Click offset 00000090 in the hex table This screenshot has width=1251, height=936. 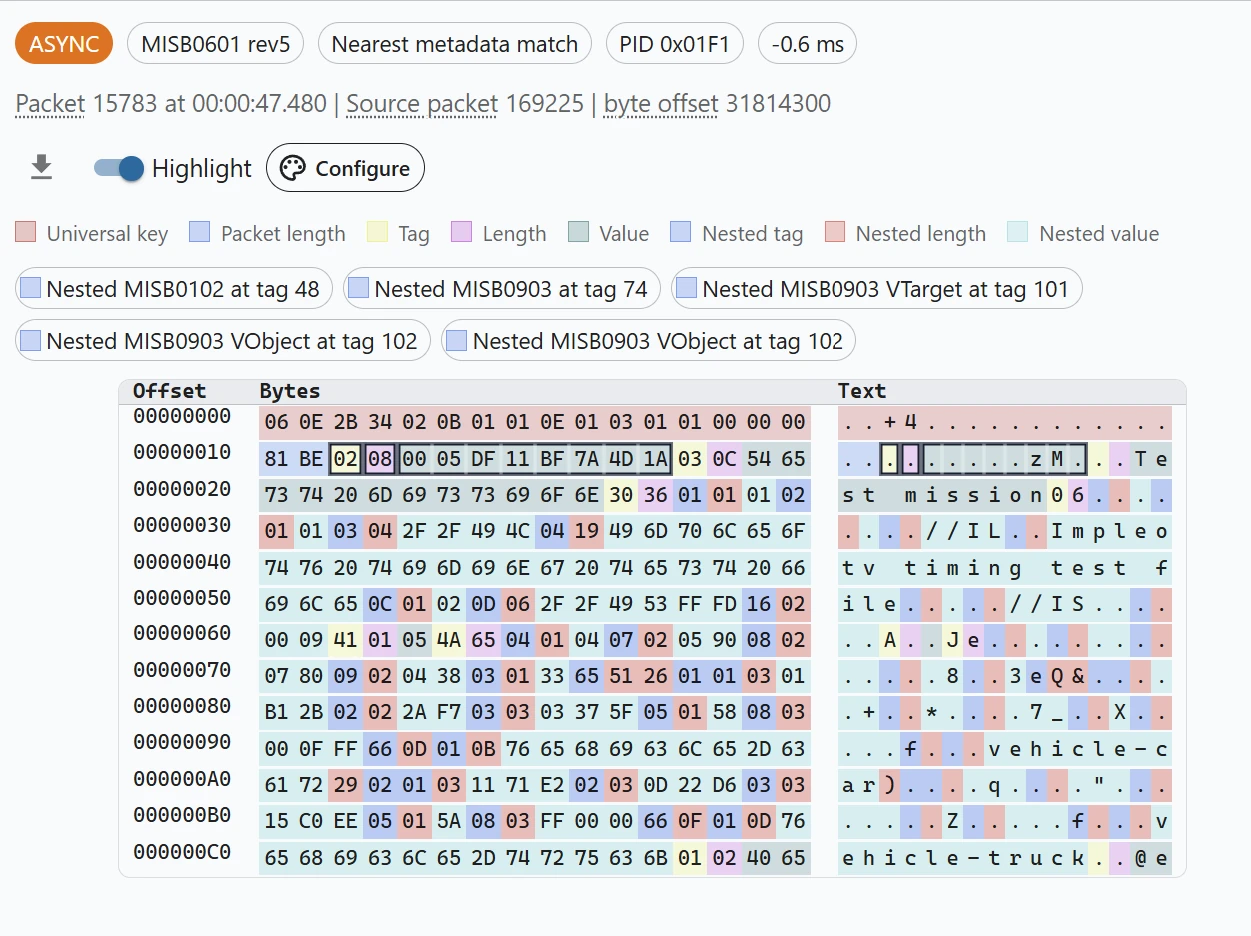click(x=182, y=742)
